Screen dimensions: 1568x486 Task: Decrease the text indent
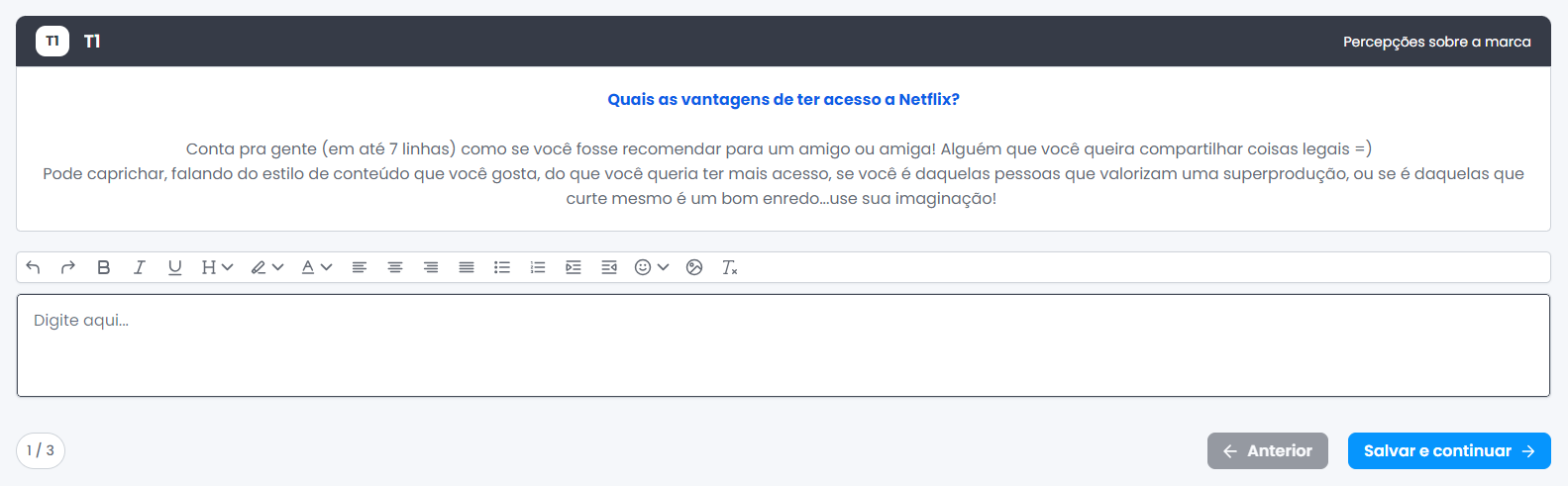609,267
